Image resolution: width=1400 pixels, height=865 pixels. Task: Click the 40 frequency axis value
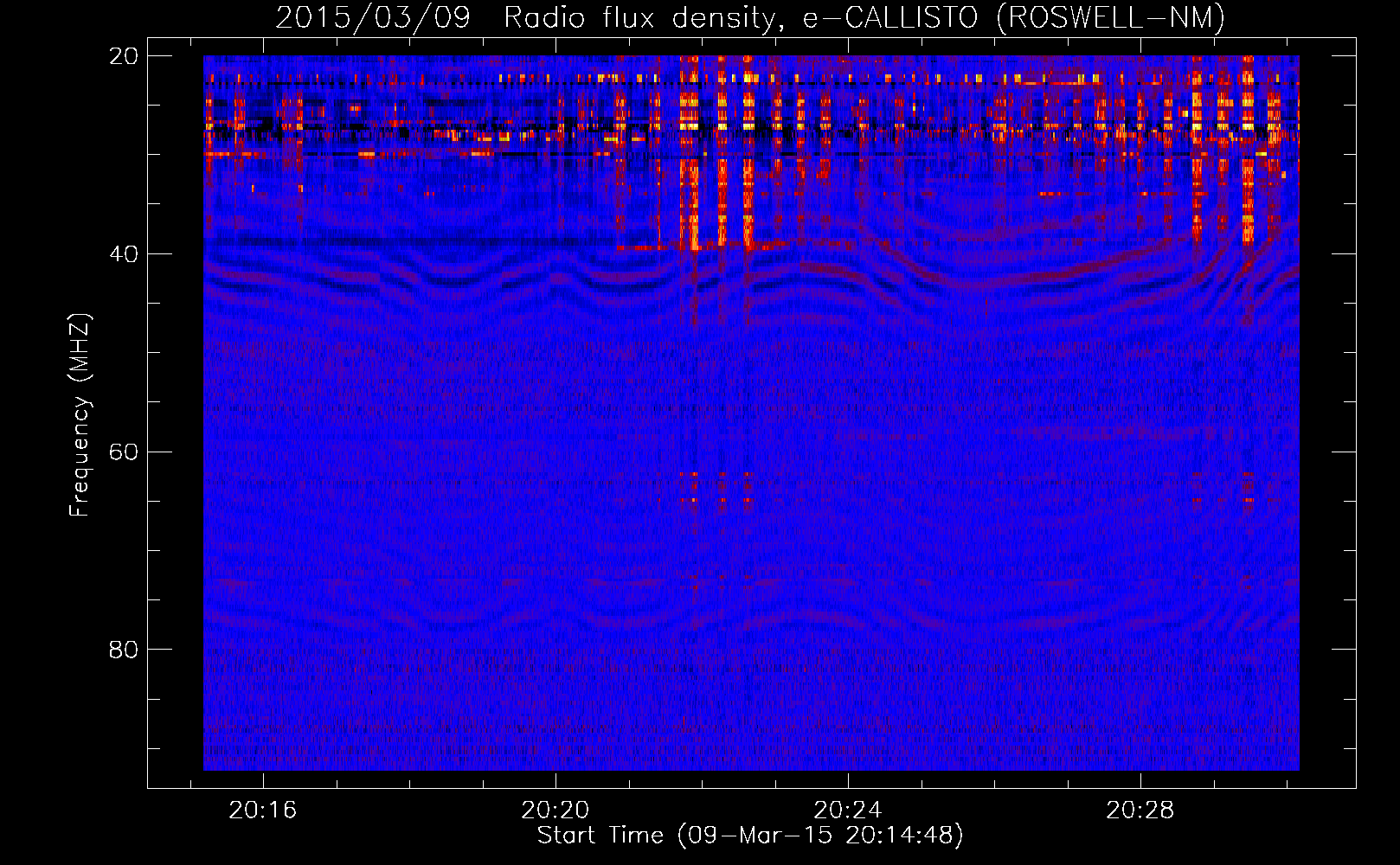pyautogui.click(x=123, y=254)
